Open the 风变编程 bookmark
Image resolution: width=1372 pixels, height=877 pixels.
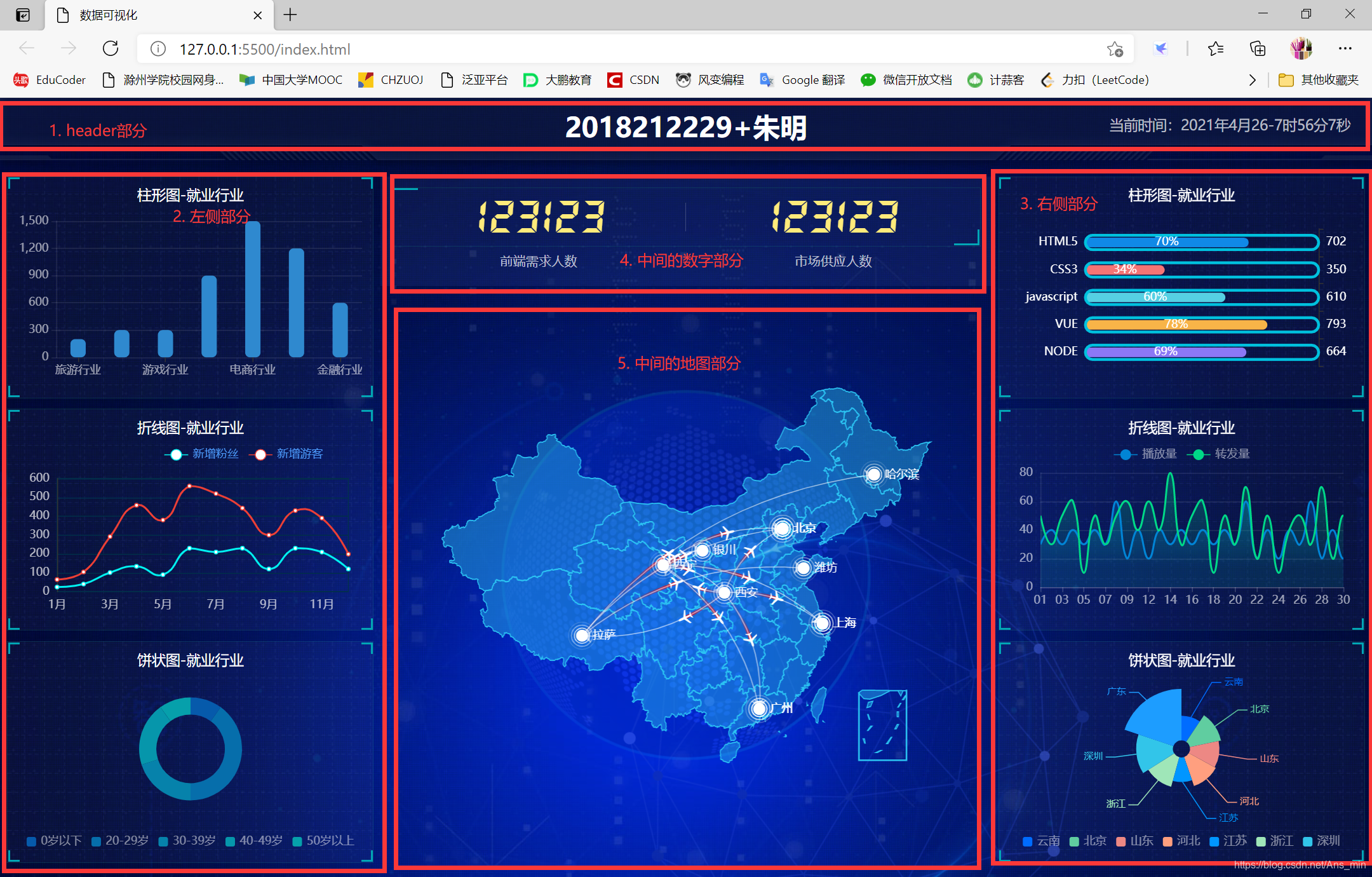tap(710, 80)
